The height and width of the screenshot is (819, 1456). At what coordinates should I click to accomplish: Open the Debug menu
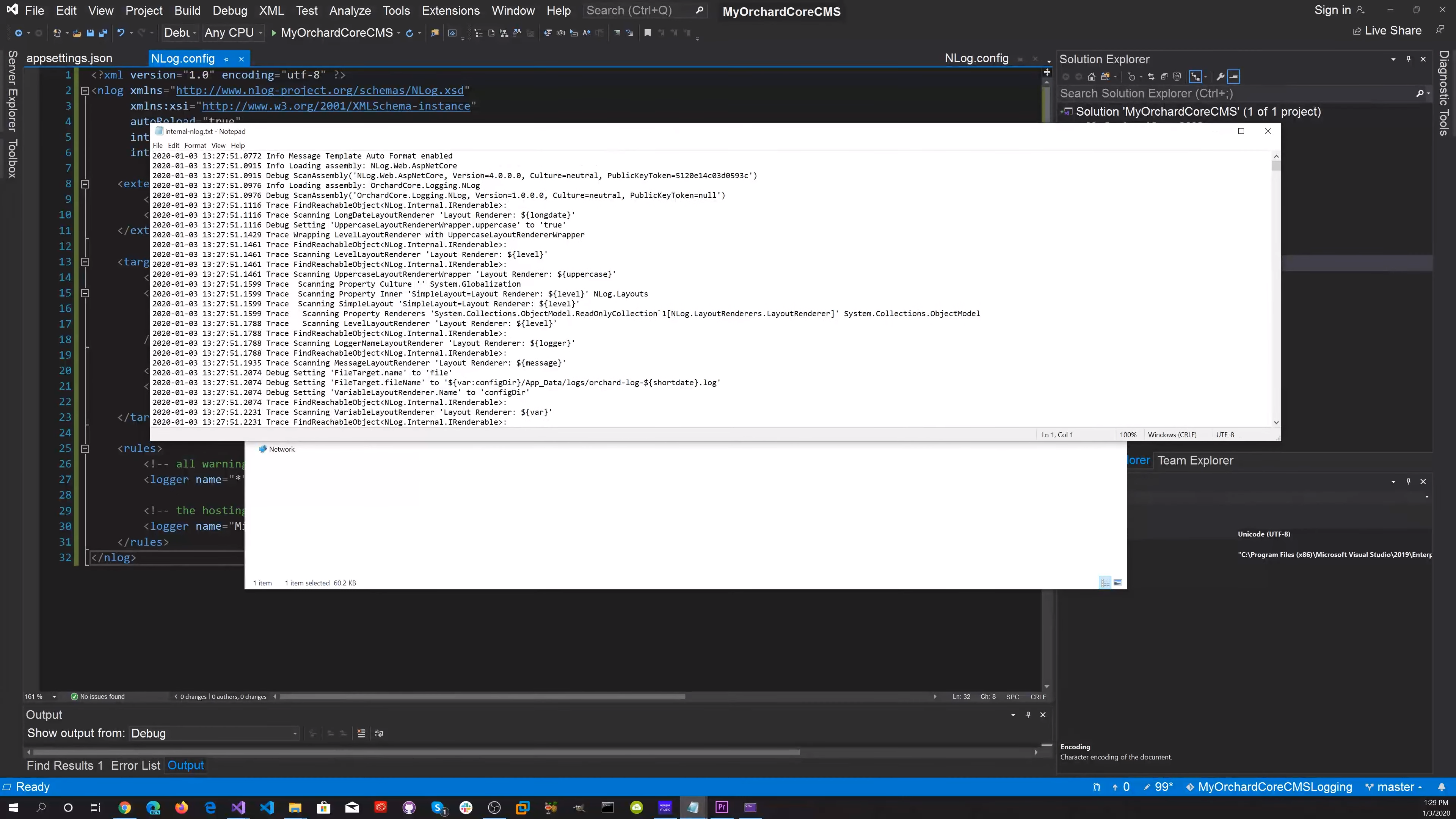tap(230, 10)
